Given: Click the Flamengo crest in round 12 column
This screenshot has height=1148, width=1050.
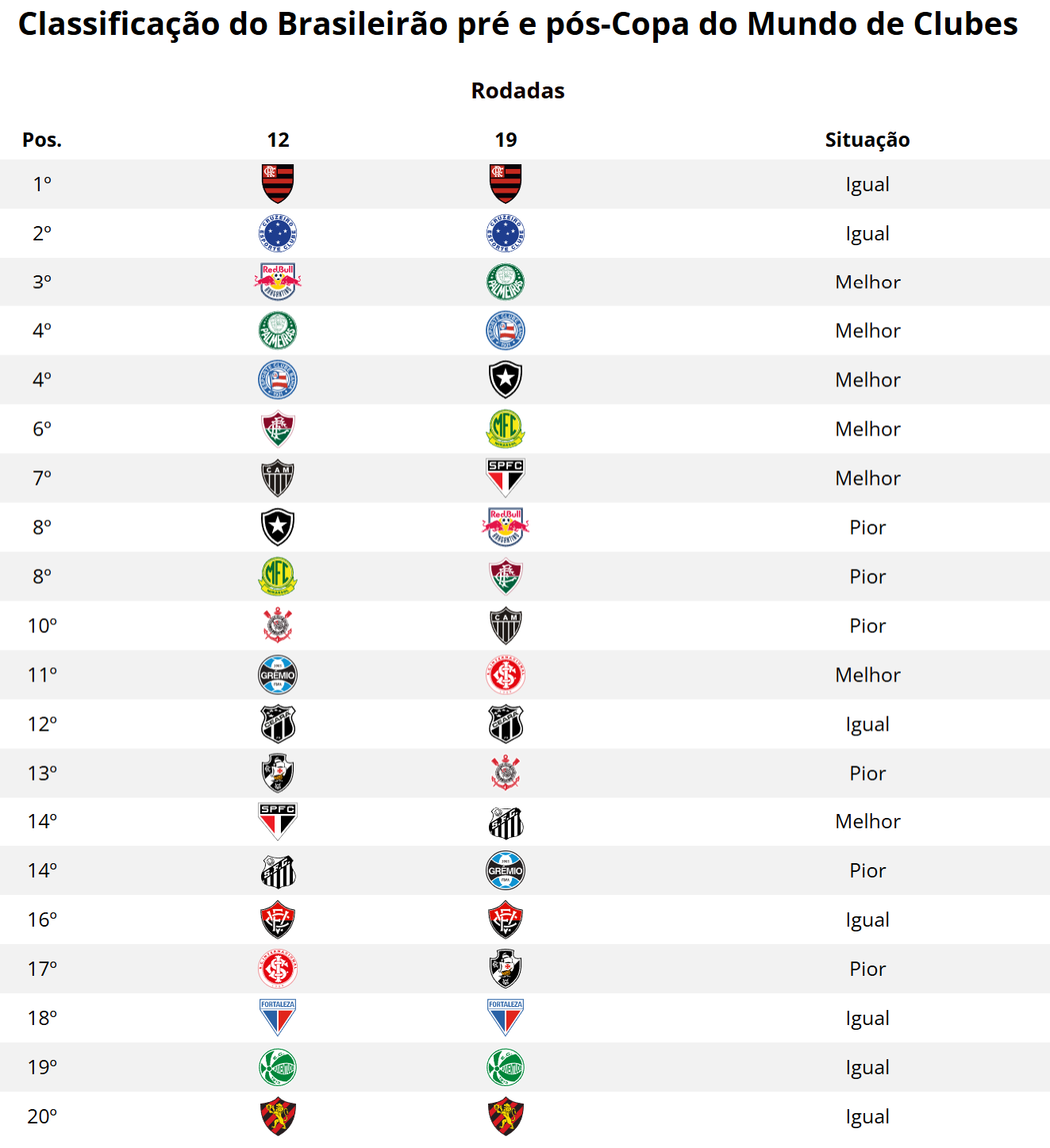Looking at the screenshot, I should click(278, 184).
